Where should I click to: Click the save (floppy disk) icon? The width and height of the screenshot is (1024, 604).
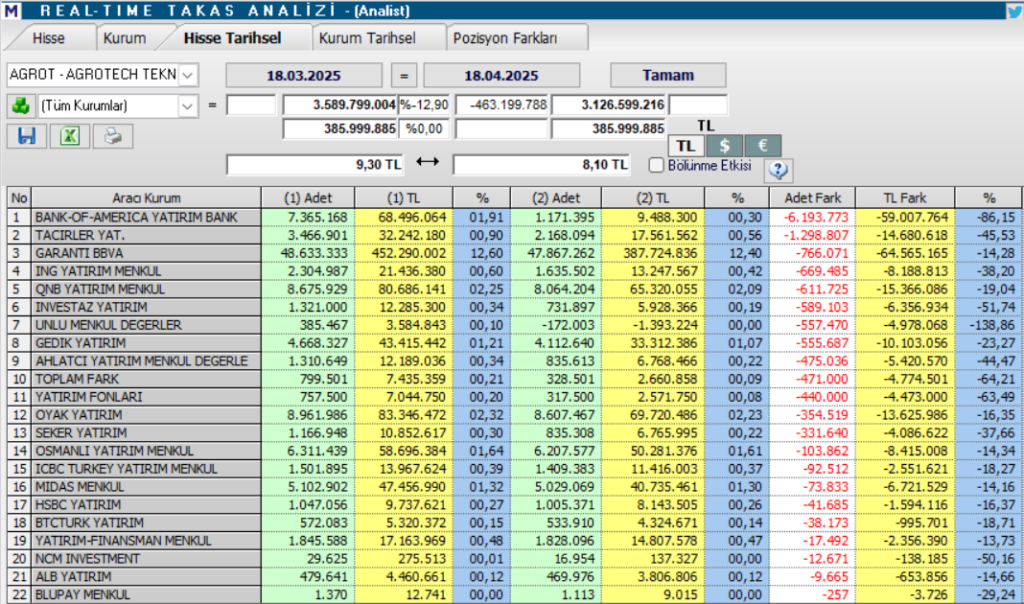point(27,136)
